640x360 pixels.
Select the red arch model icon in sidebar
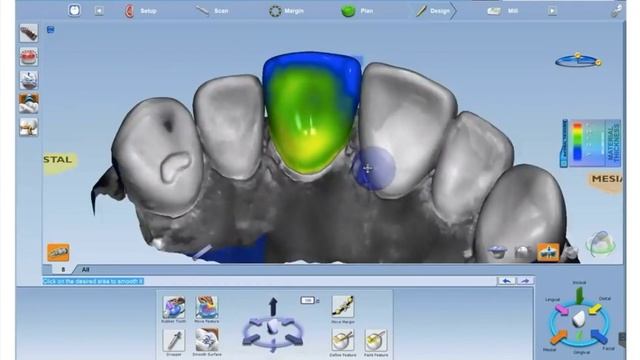tap(29, 56)
